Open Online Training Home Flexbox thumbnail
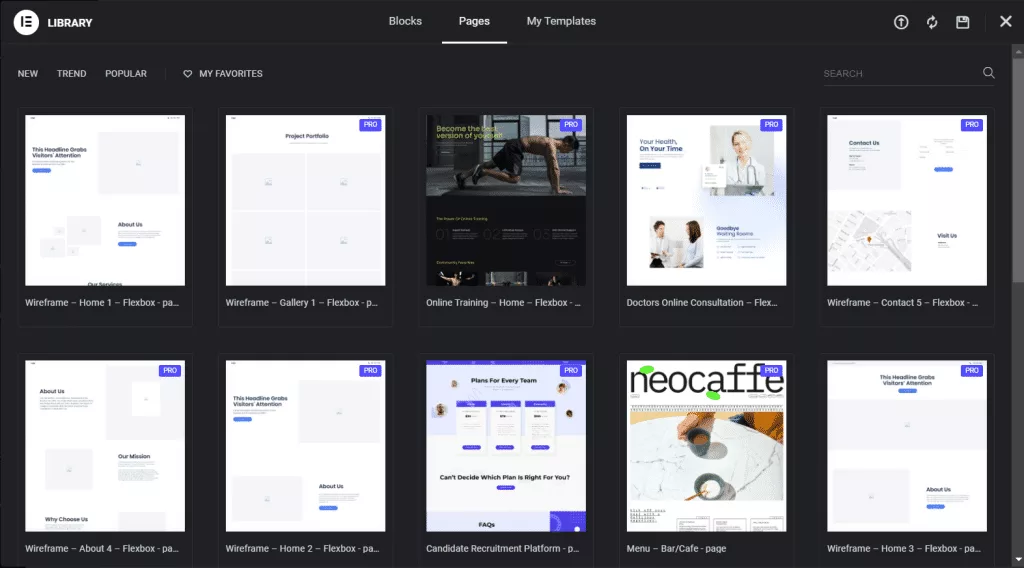This screenshot has width=1024, height=568. tap(506, 200)
